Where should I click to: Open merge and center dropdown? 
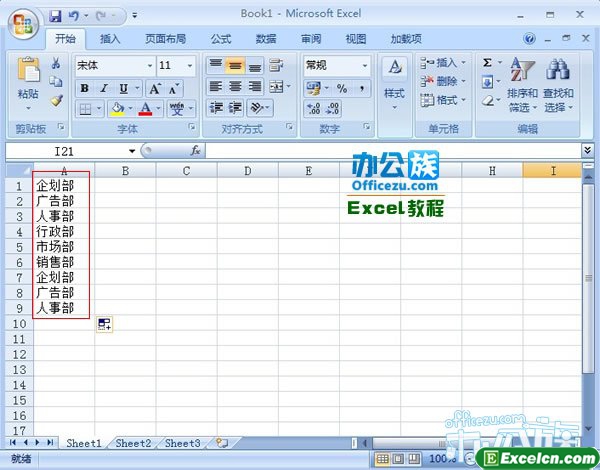click(x=289, y=87)
